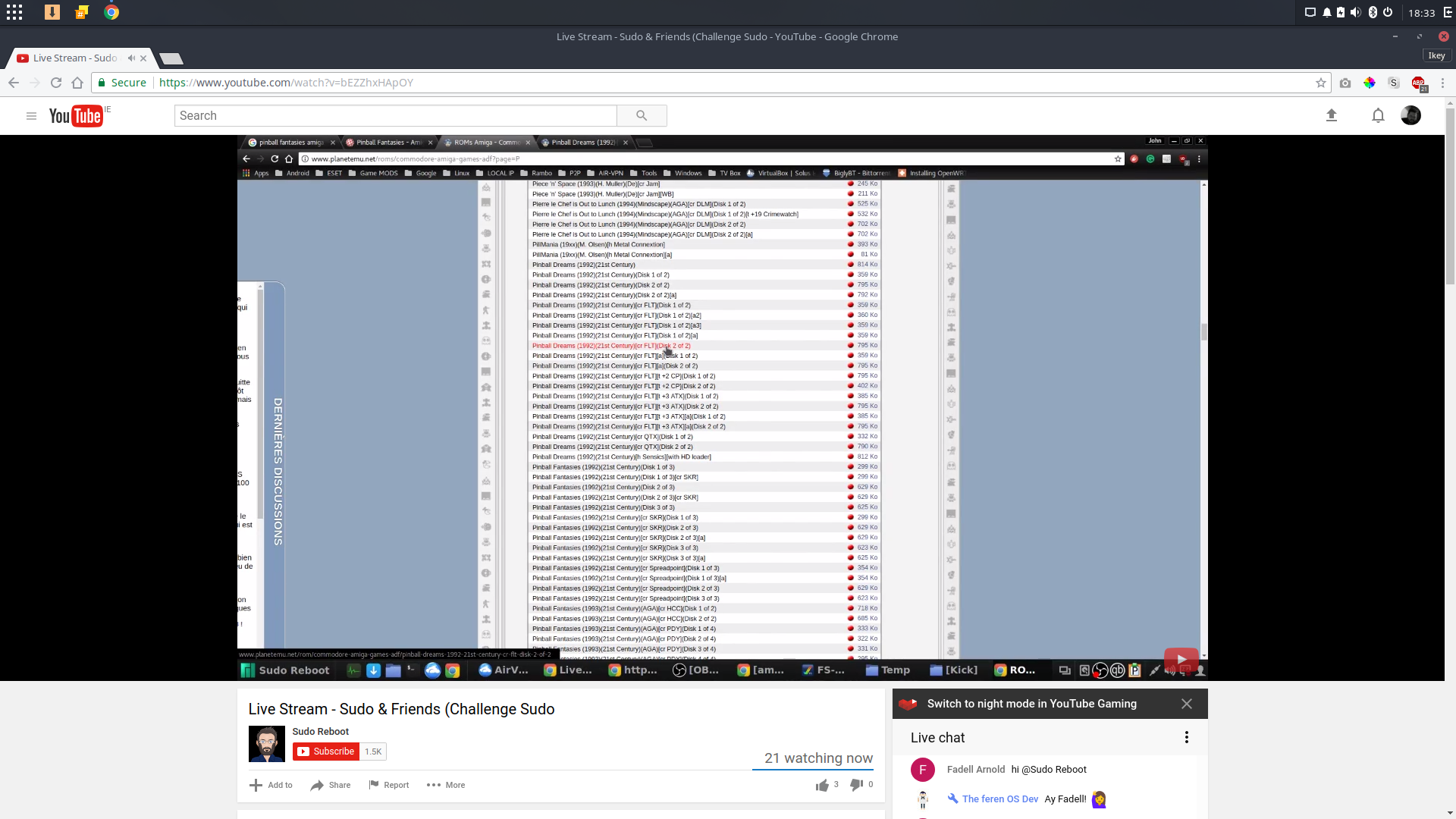Open the notifications bell in the top panel
This screenshot has height=819, width=1456.
(x=1326, y=12)
